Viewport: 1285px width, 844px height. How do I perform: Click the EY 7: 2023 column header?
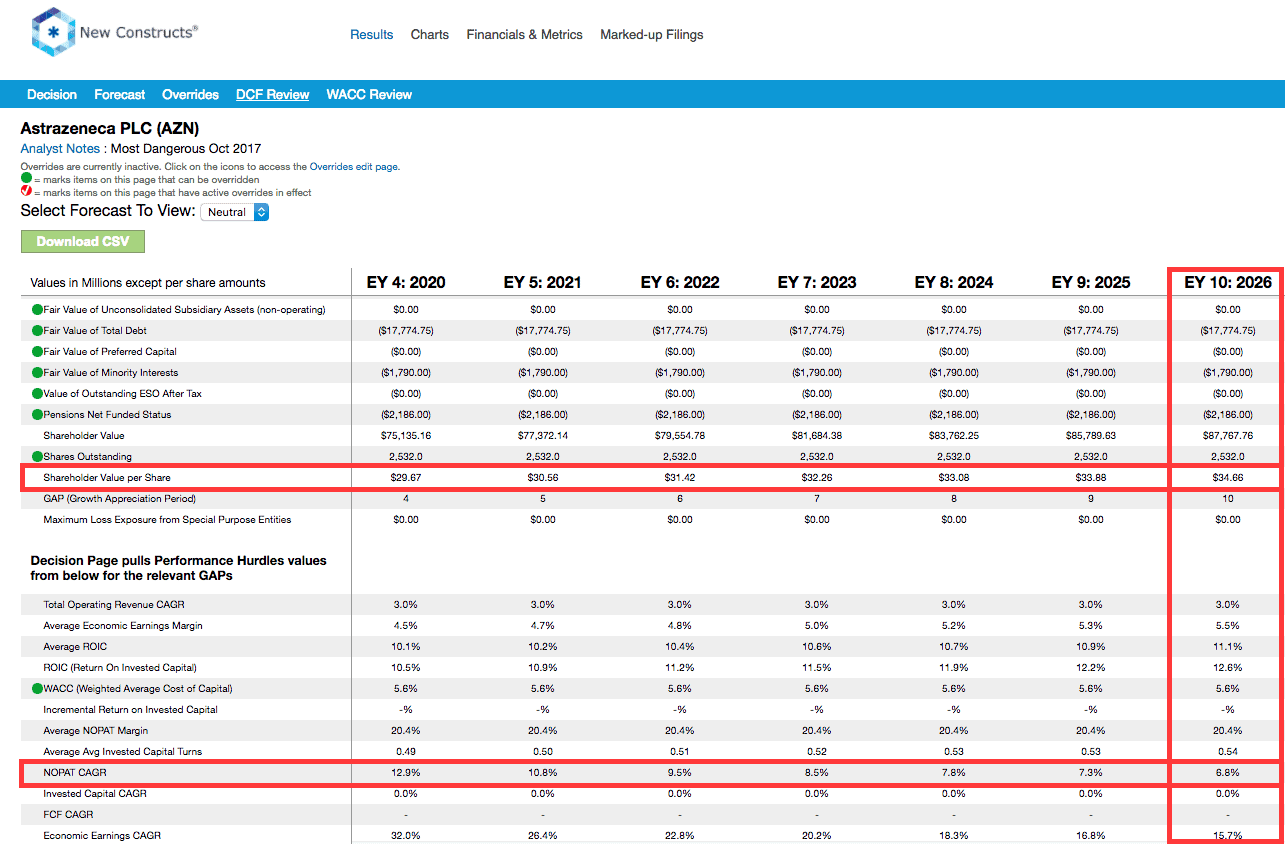[x=817, y=282]
